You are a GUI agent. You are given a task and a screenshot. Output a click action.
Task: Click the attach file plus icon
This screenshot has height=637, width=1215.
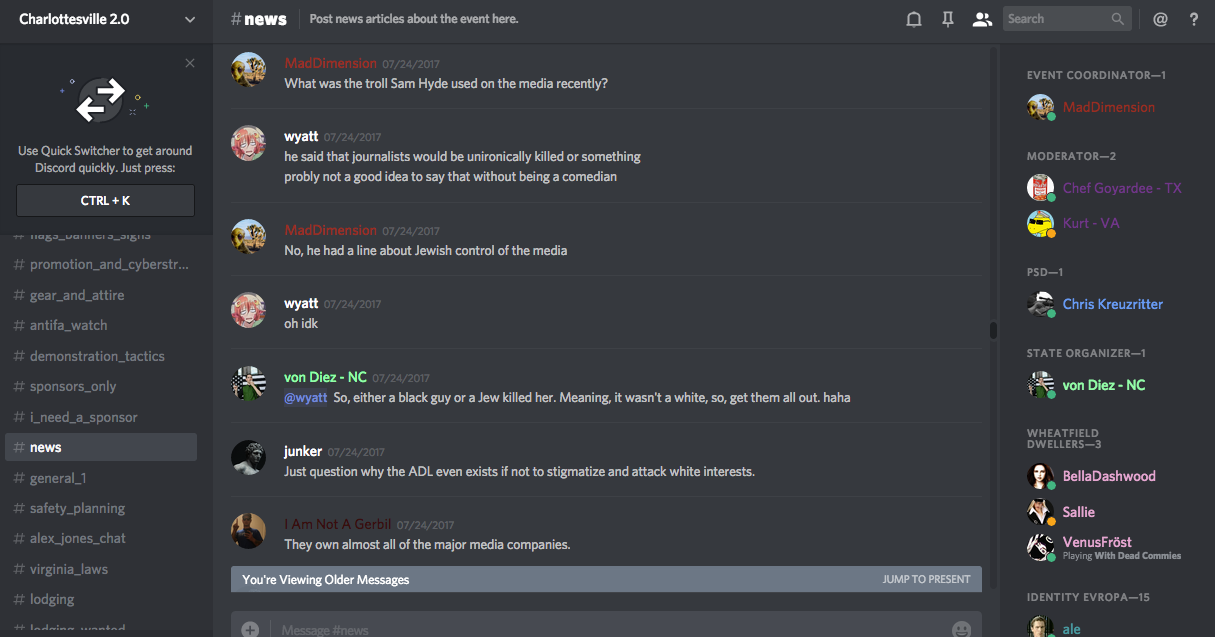coord(250,629)
